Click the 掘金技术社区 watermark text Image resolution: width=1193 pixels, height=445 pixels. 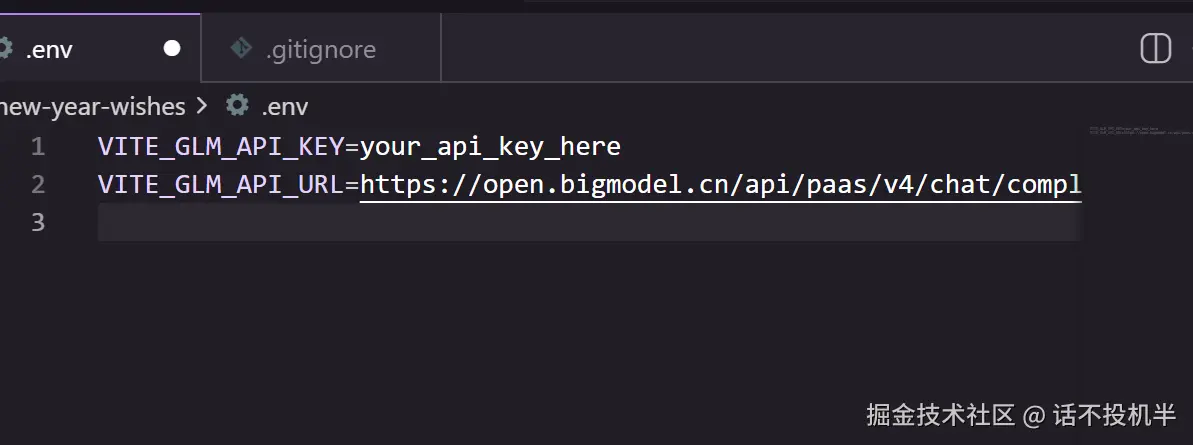pos(940,415)
